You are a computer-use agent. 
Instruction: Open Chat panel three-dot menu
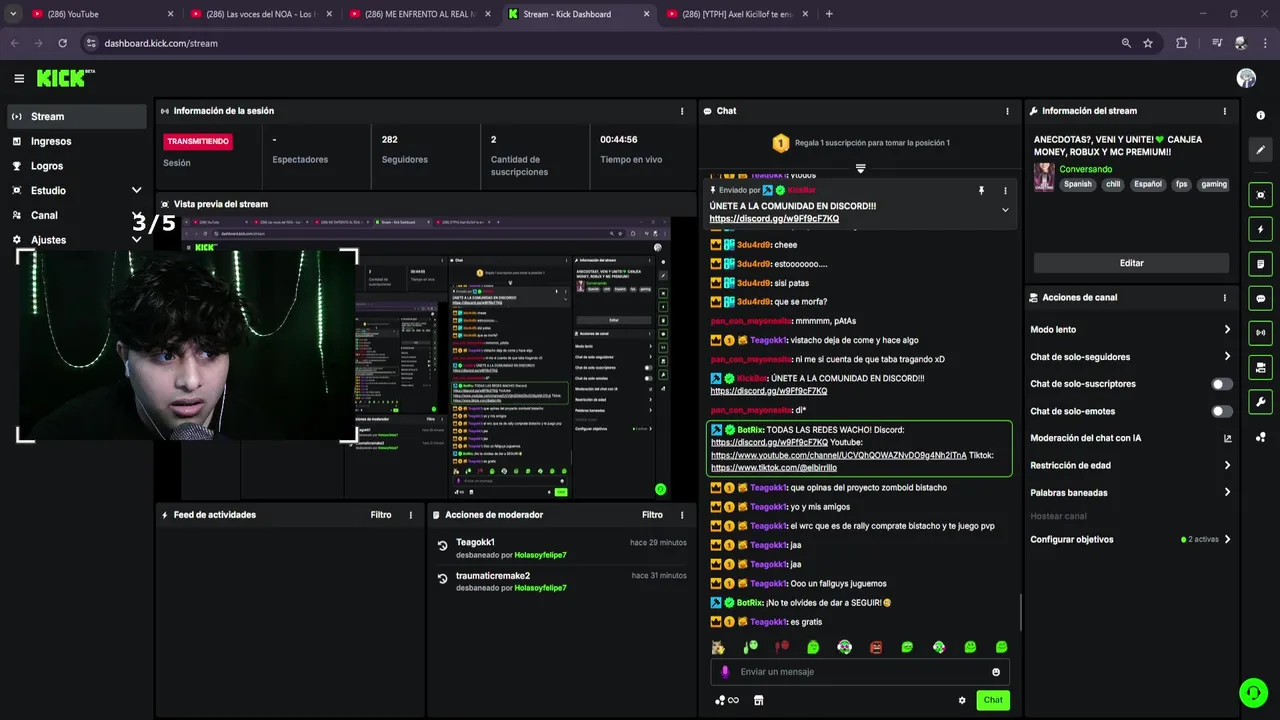click(x=1007, y=111)
